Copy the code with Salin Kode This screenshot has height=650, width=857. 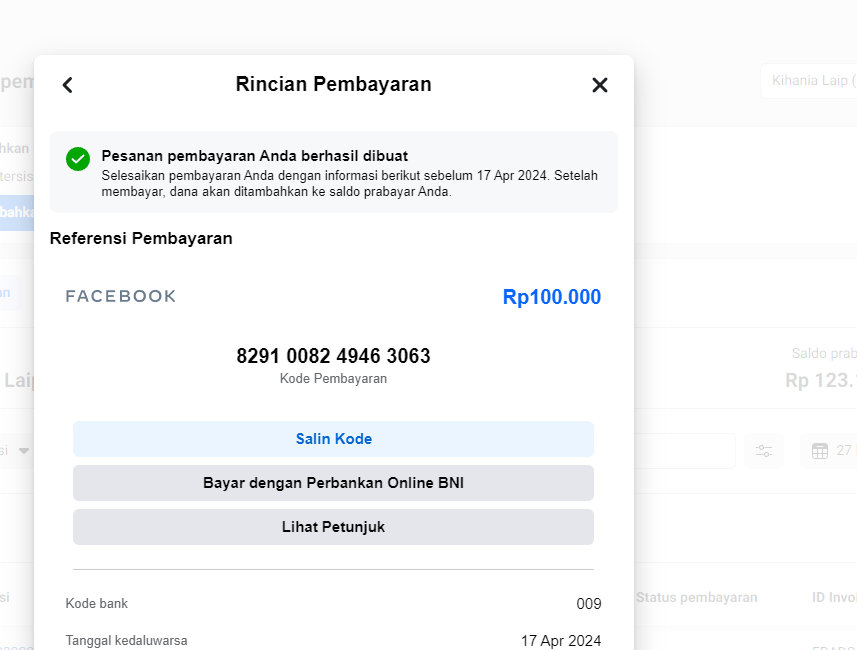(x=333, y=439)
